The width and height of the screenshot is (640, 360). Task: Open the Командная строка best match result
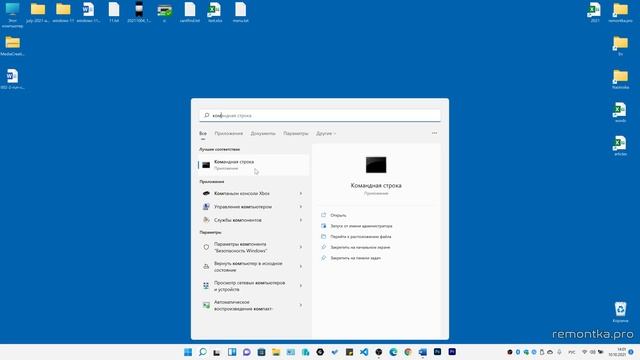(253, 165)
